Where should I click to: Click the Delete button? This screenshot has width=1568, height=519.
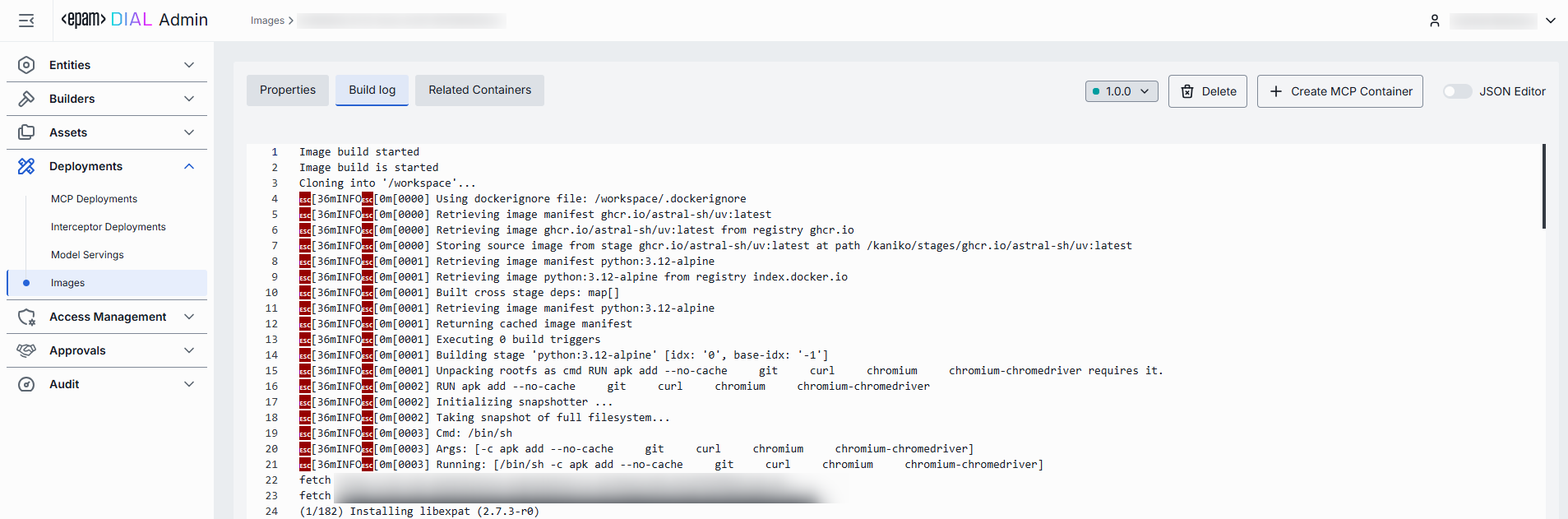pyautogui.click(x=1207, y=91)
